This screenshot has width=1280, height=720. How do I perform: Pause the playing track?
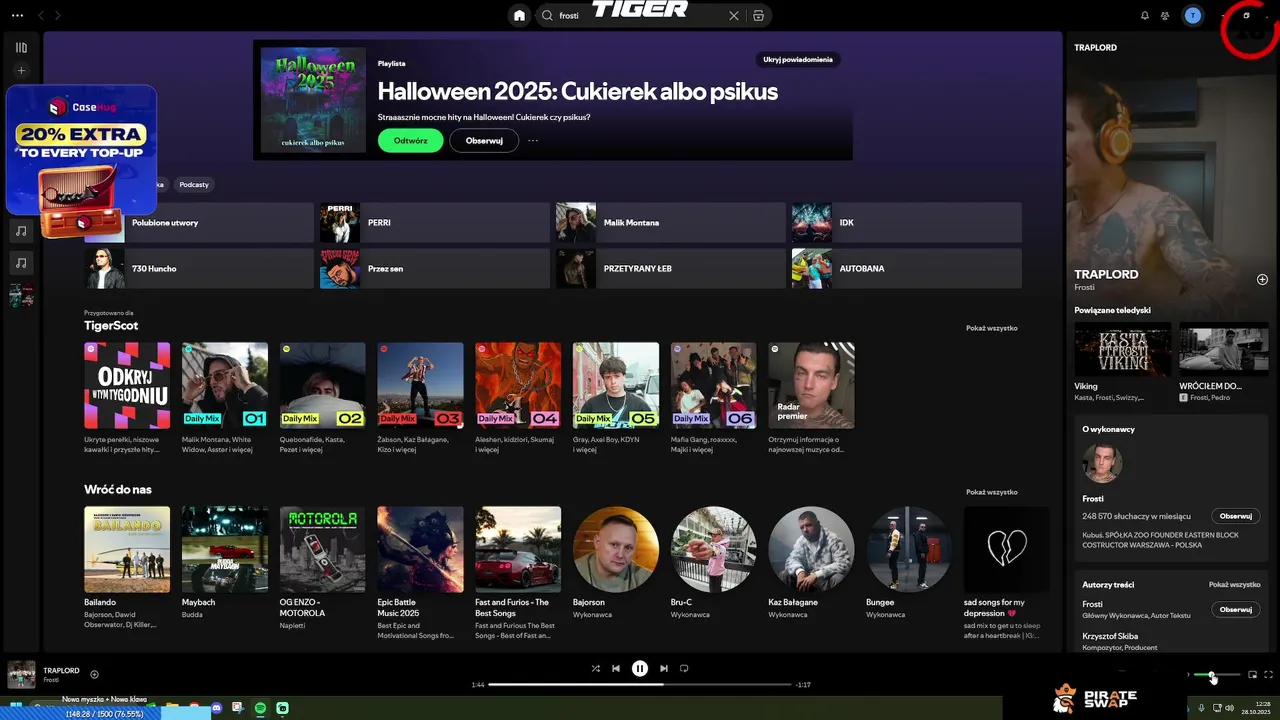pyautogui.click(x=640, y=668)
